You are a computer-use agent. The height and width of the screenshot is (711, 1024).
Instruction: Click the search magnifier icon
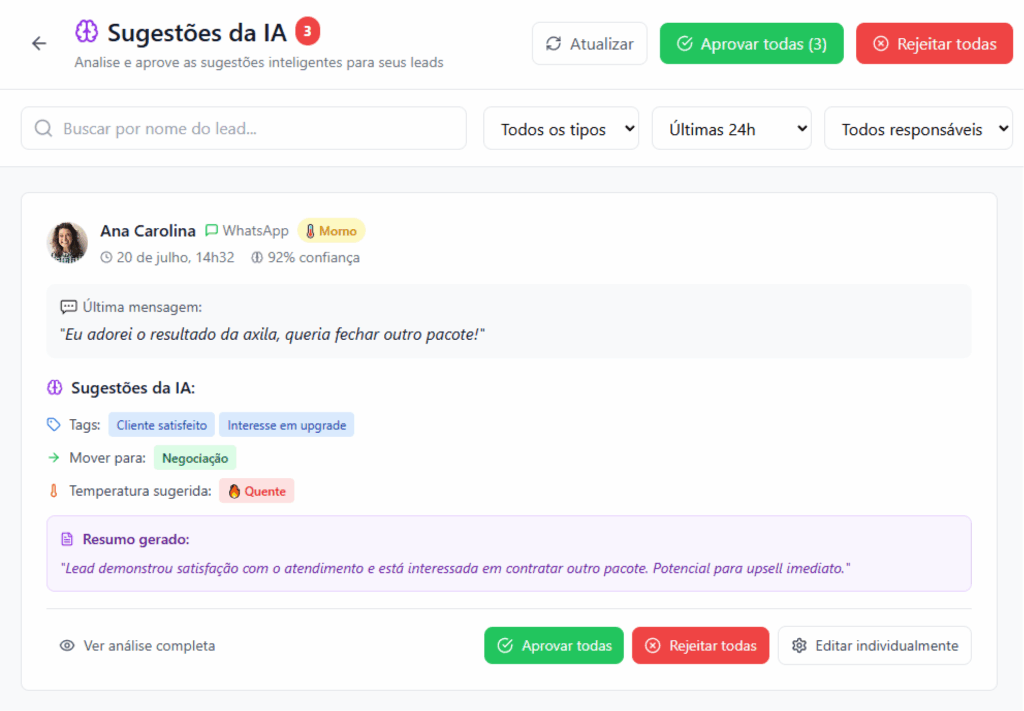point(43,129)
